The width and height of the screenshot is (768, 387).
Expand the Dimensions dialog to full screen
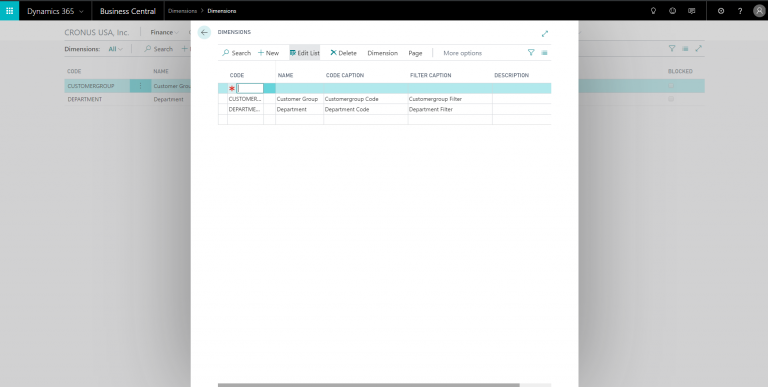545,34
